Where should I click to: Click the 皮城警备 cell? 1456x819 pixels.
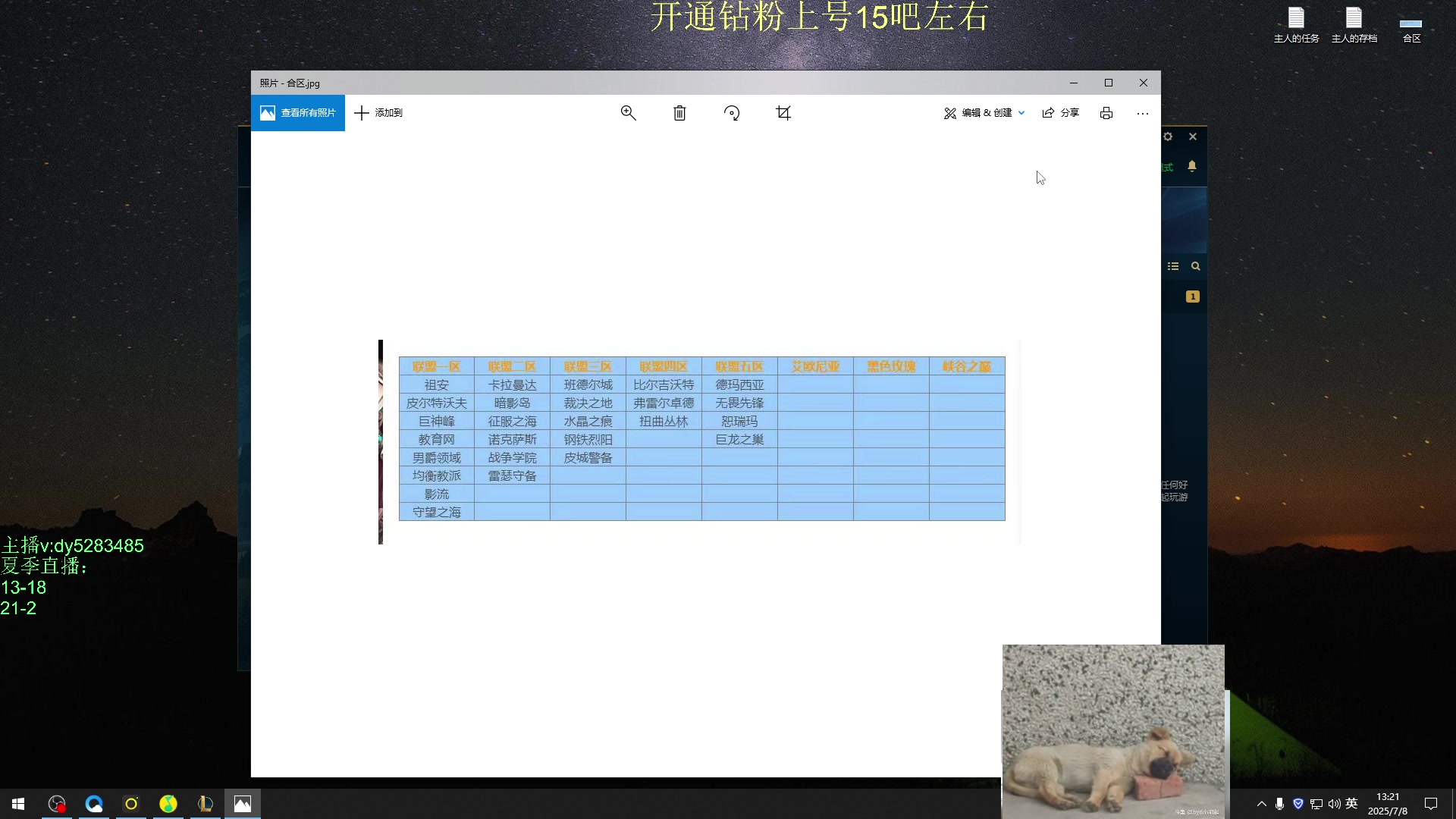pyautogui.click(x=588, y=458)
